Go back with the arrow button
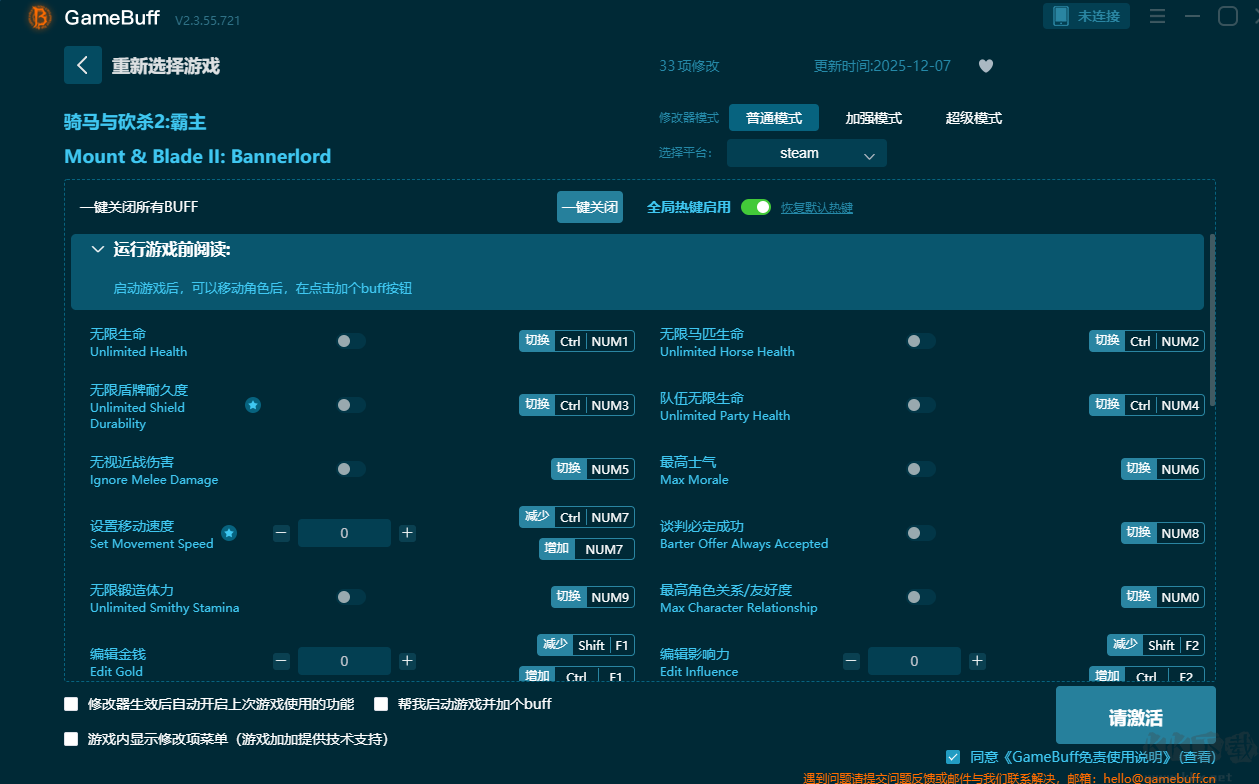Screen dimensions: 1259x784 83,65
